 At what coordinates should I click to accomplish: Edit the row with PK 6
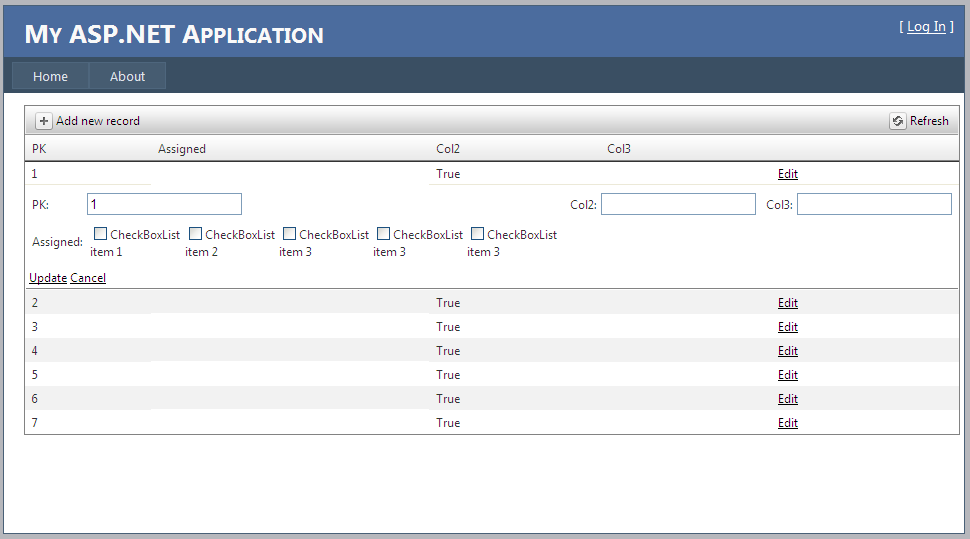(x=788, y=399)
